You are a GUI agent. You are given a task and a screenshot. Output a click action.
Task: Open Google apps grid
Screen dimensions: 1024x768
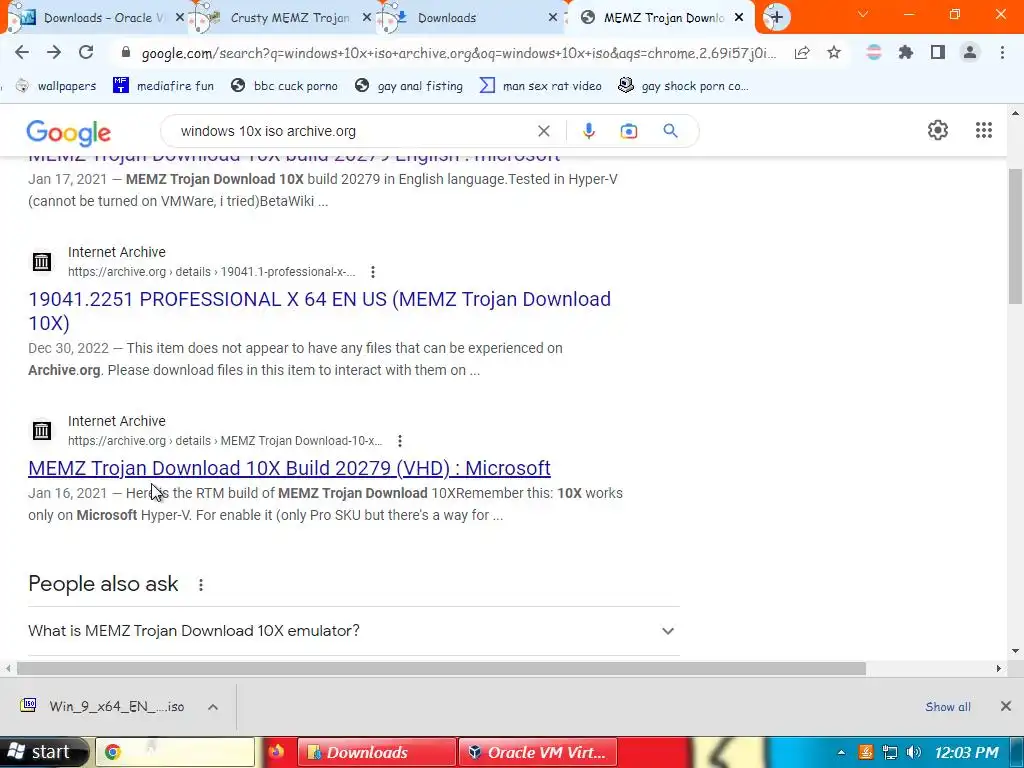pyautogui.click(x=984, y=130)
